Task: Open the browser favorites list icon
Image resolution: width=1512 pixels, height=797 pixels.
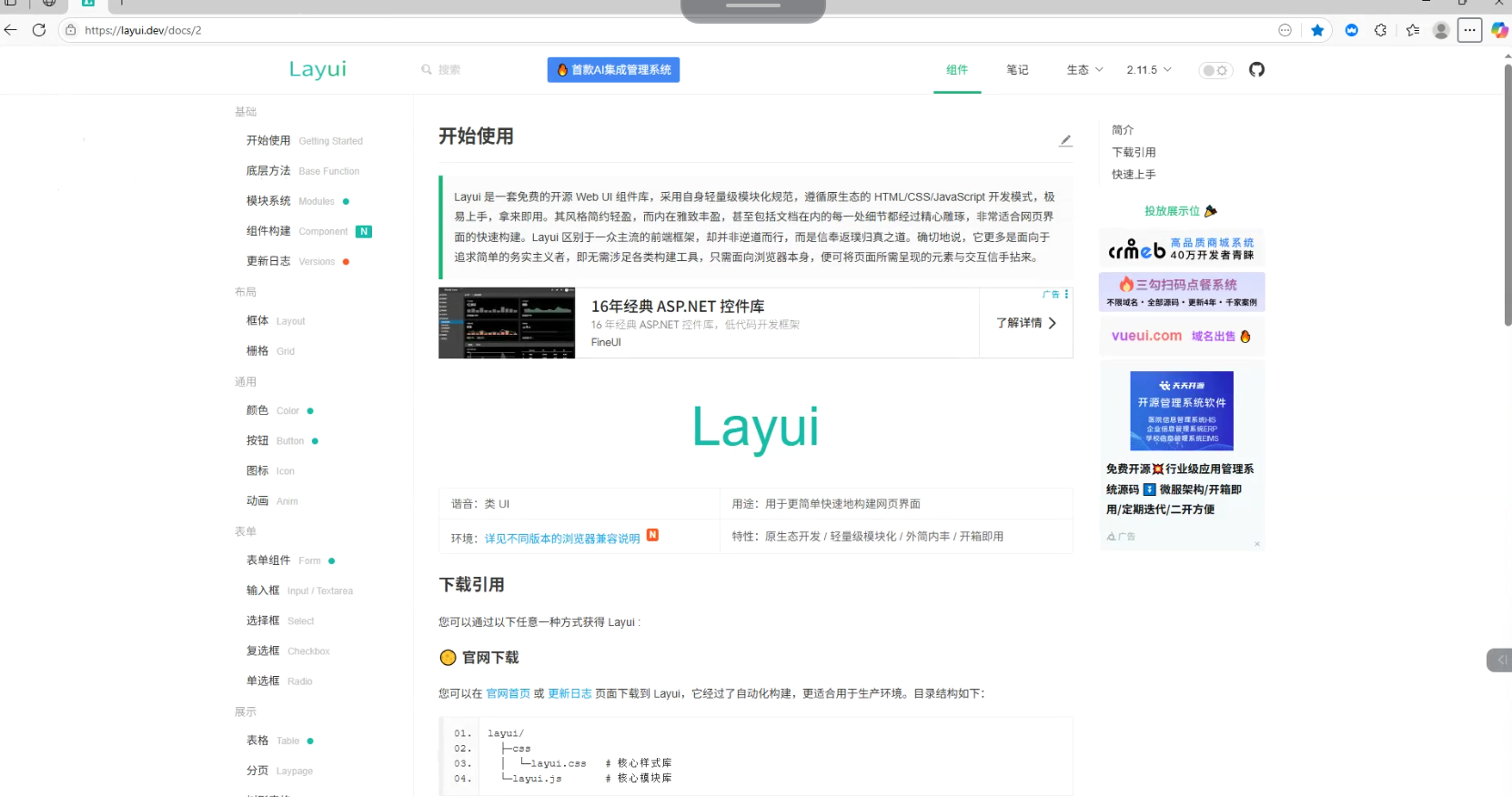Action: [1412, 30]
